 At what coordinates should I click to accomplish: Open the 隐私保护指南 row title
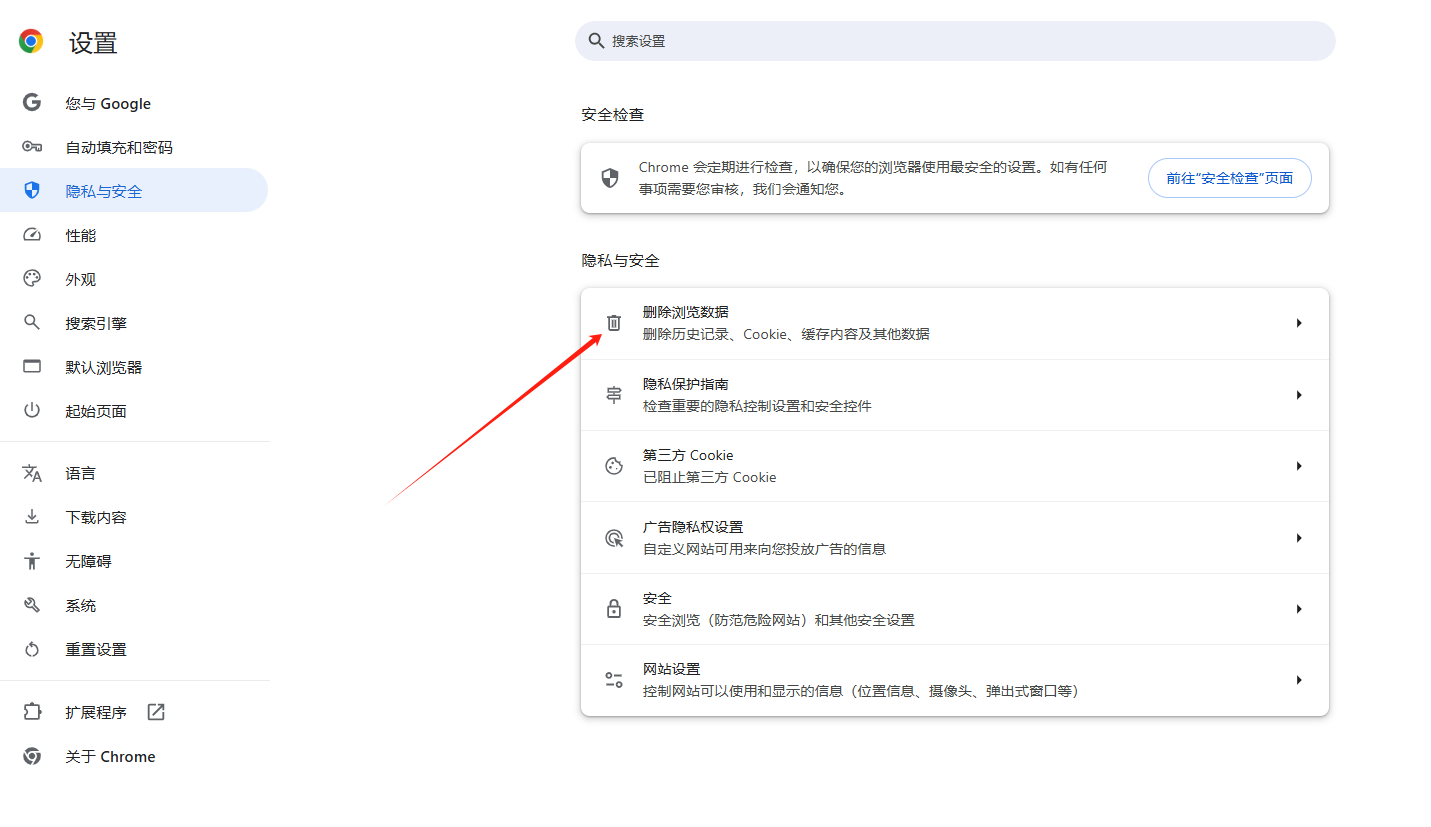pos(685,384)
